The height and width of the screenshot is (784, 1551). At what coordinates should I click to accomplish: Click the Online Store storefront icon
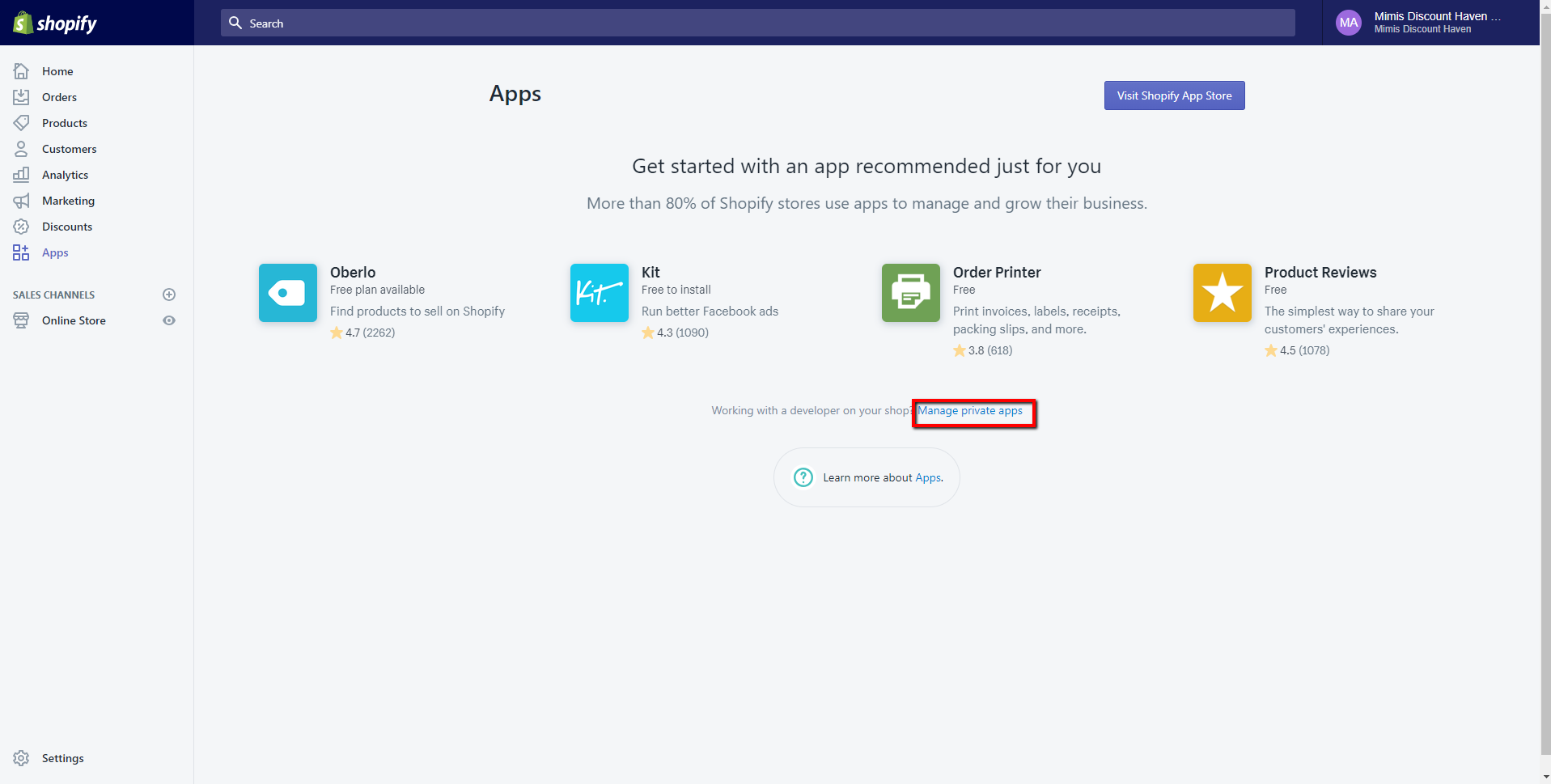[x=21, y=320]
